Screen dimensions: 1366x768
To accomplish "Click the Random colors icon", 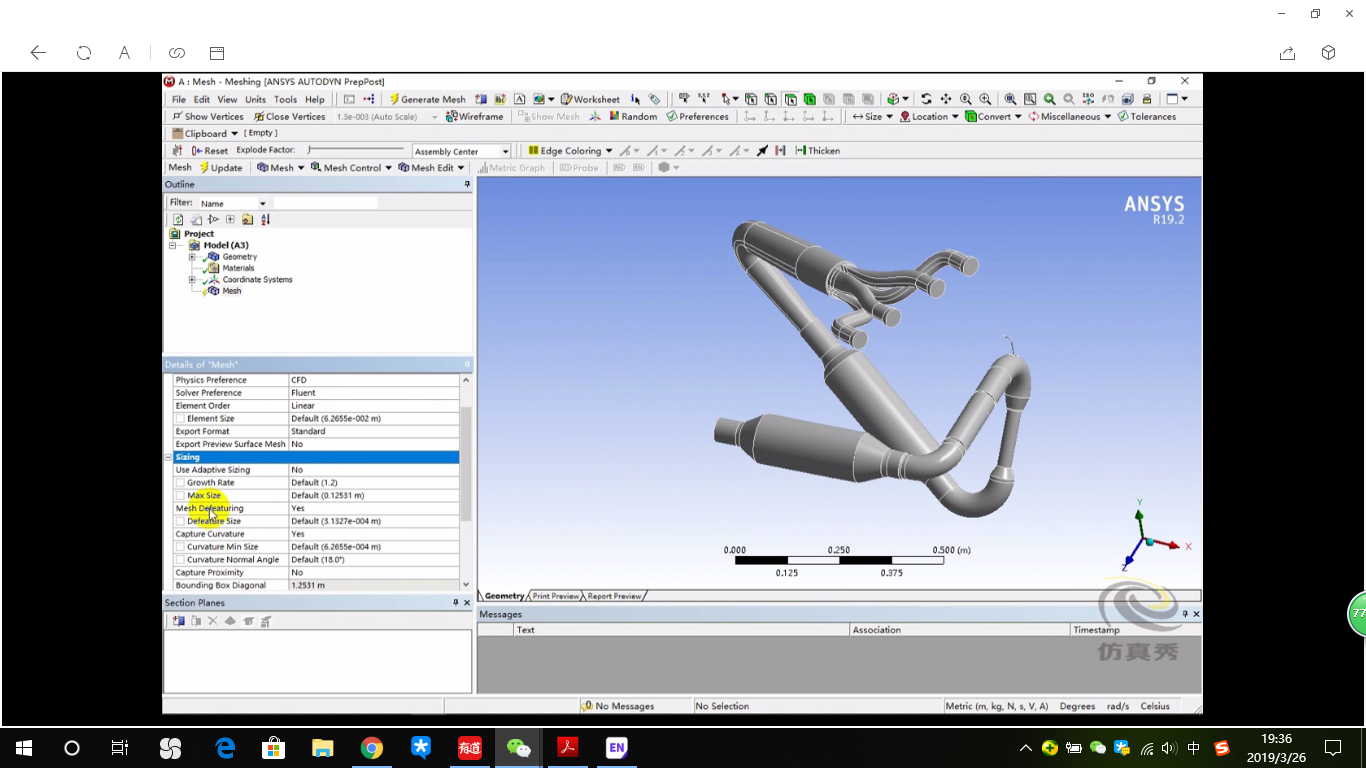I will [x=631, y=117].
